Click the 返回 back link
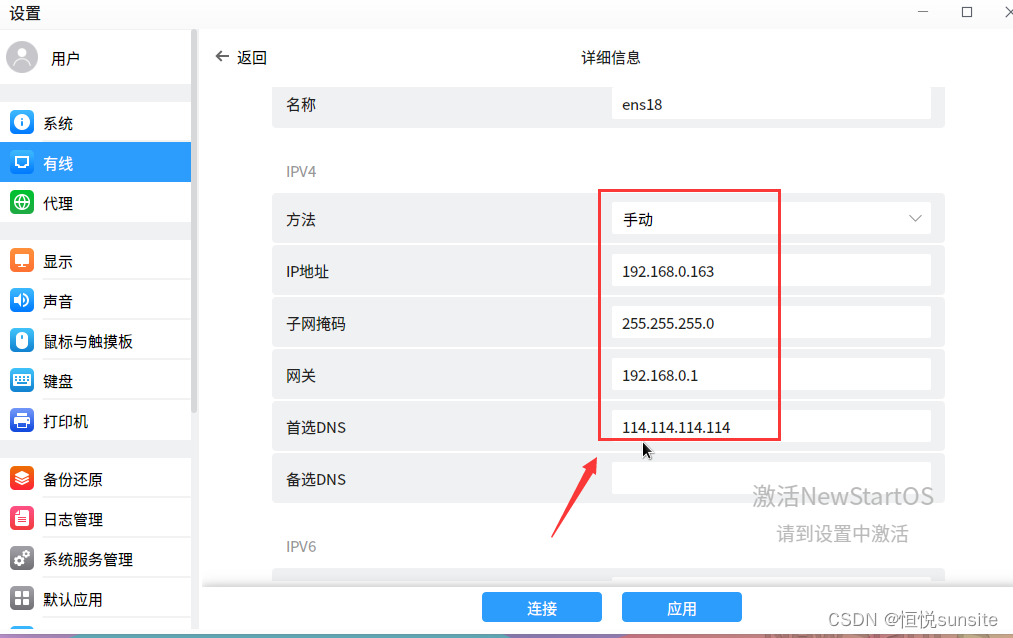Viewport: 1013px width, 638px height. coord(252,57)
